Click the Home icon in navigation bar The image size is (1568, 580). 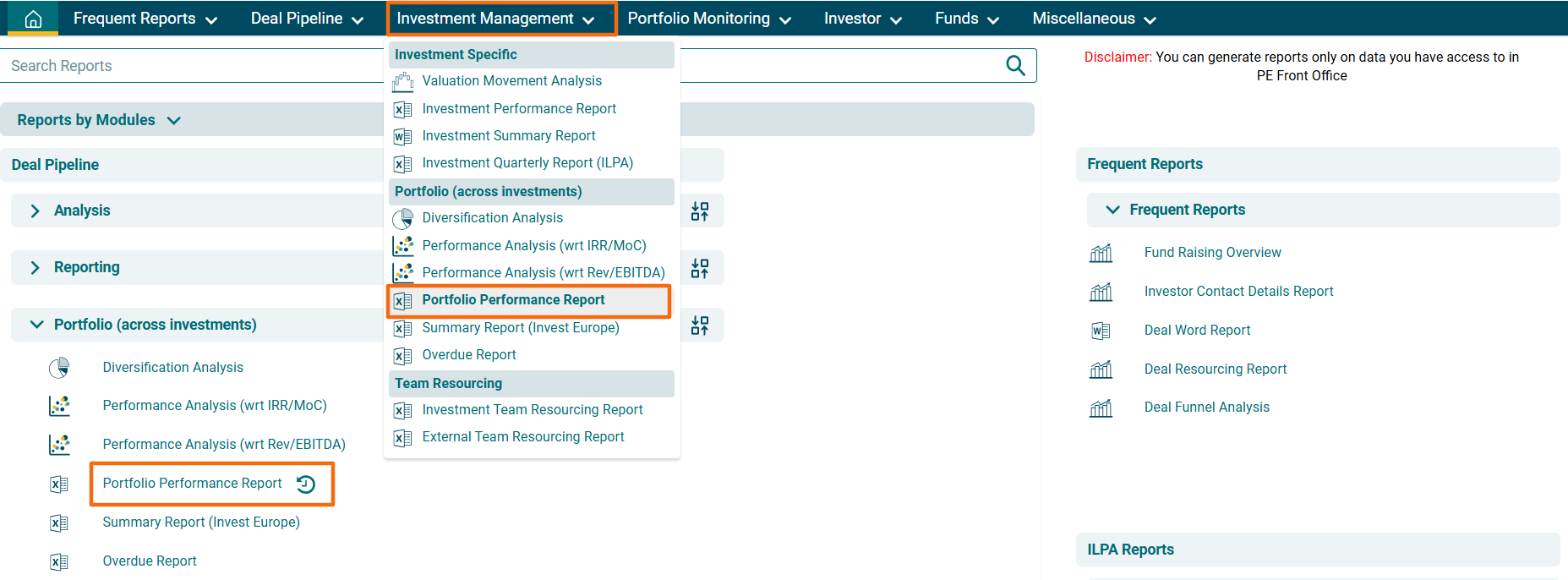(33, 19)
